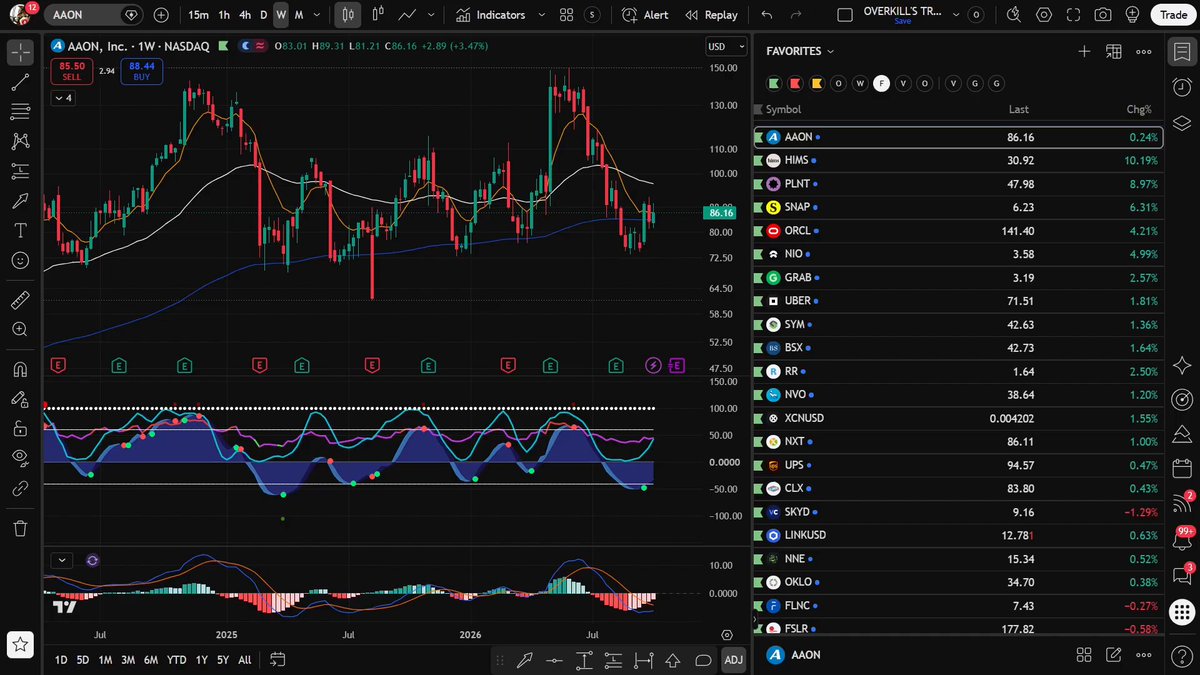The height and width of the screenshot is (675, 1200).
Task: Select the F watchlist filter circle
Action: (881, 83)
